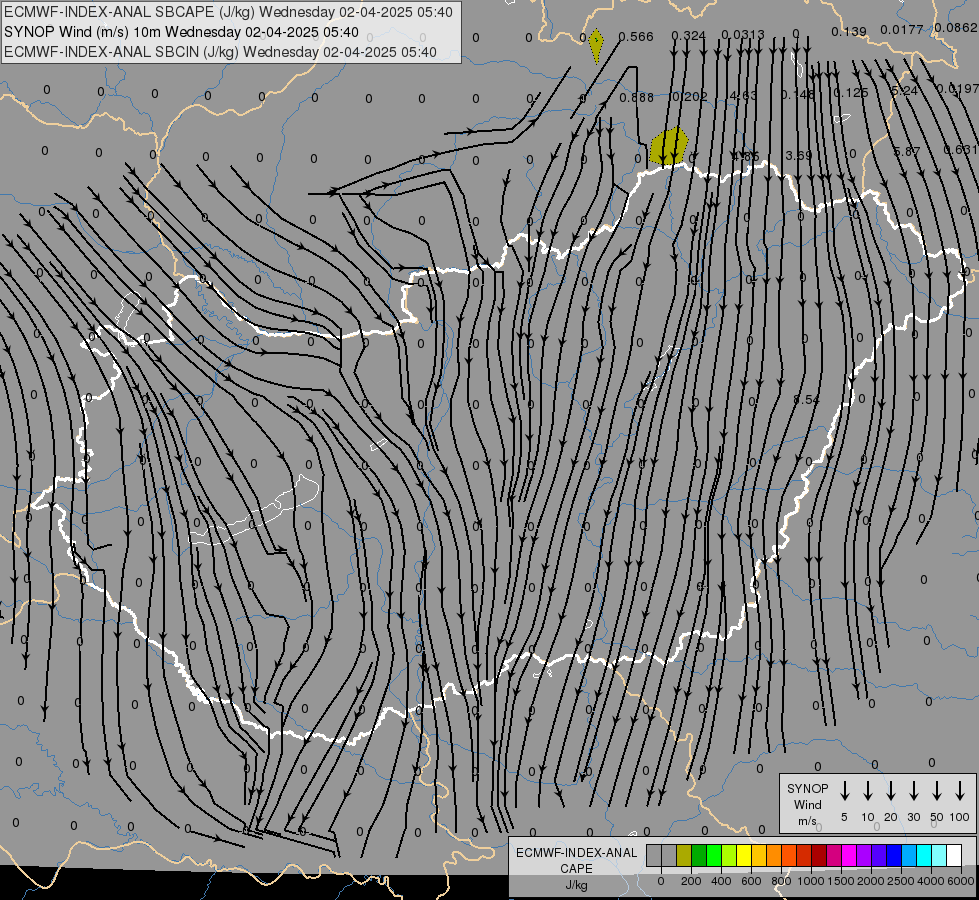
Task: Pick the dark red legend swatch near 1000
Action: [x=819, y=856]
